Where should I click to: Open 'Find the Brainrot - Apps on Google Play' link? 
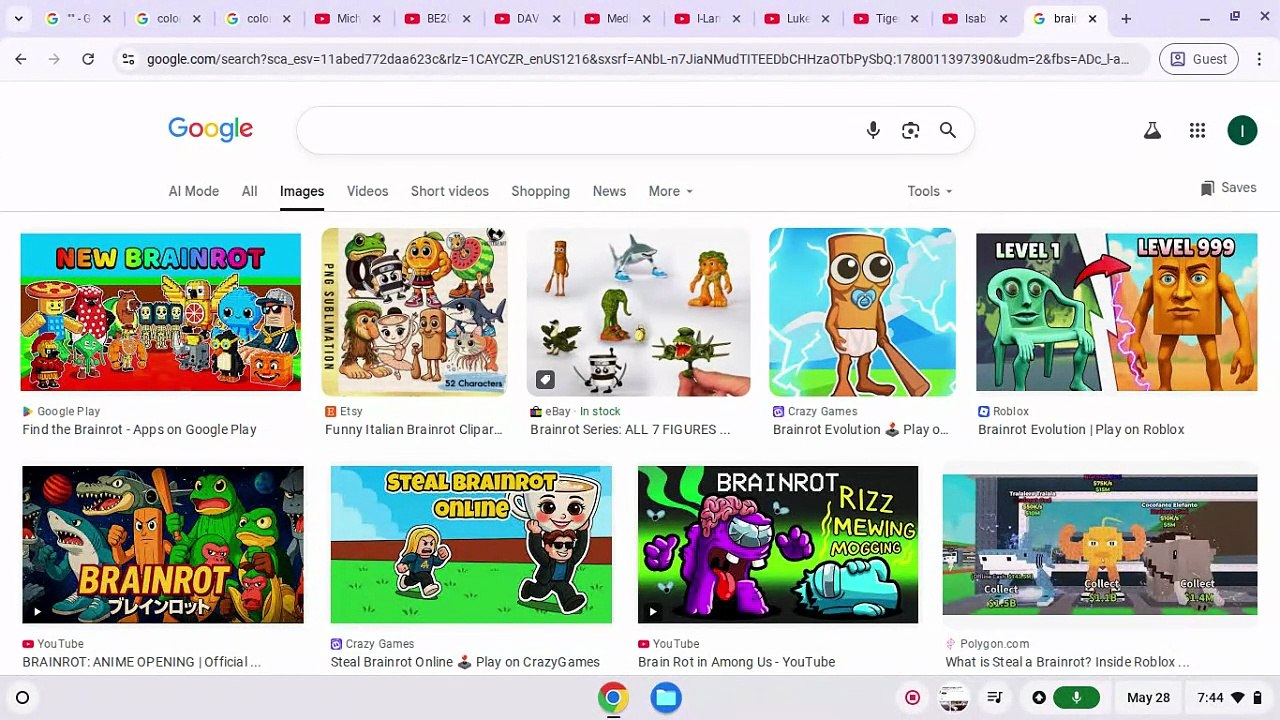(x=140, y=429)
